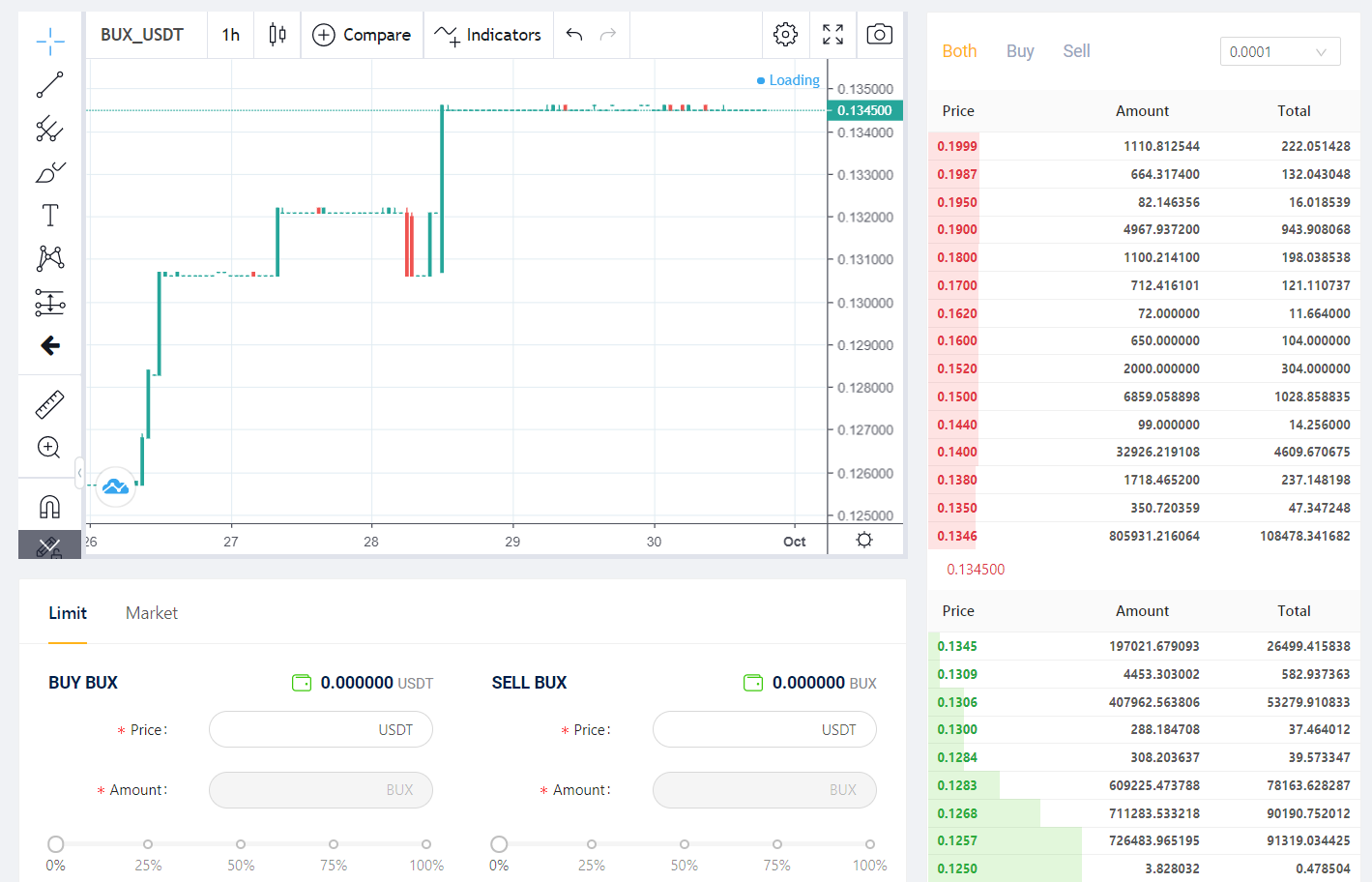
Task: Select sell order at price 0.1900
Action: pos(1144,229)
